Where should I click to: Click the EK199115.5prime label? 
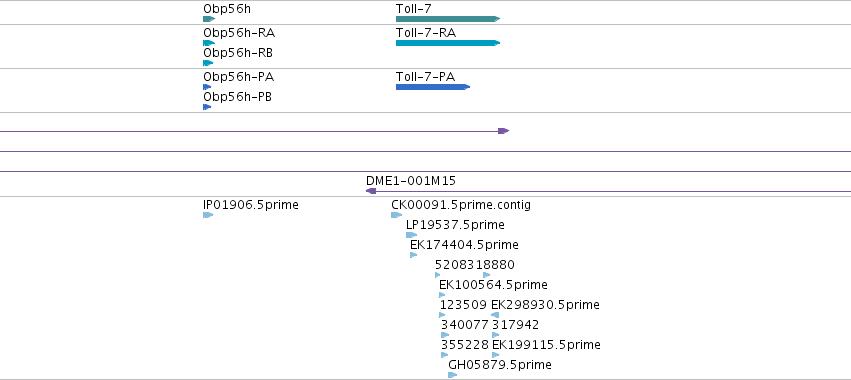tap(546, 345)
